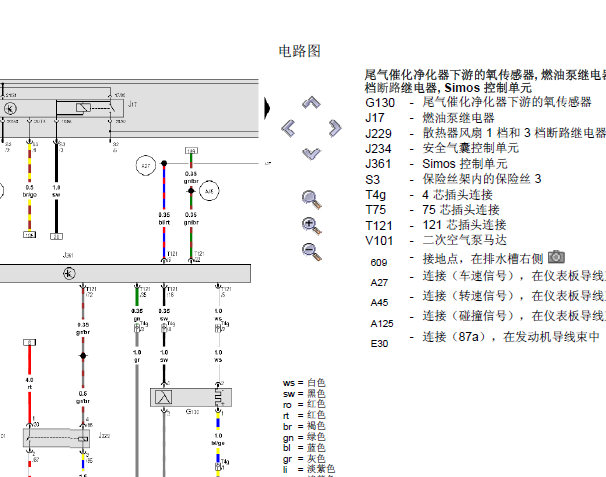Viewport: 606px width, 477px height.
Task: Select the E30 connection code in legend
Action: coord(379,344)
